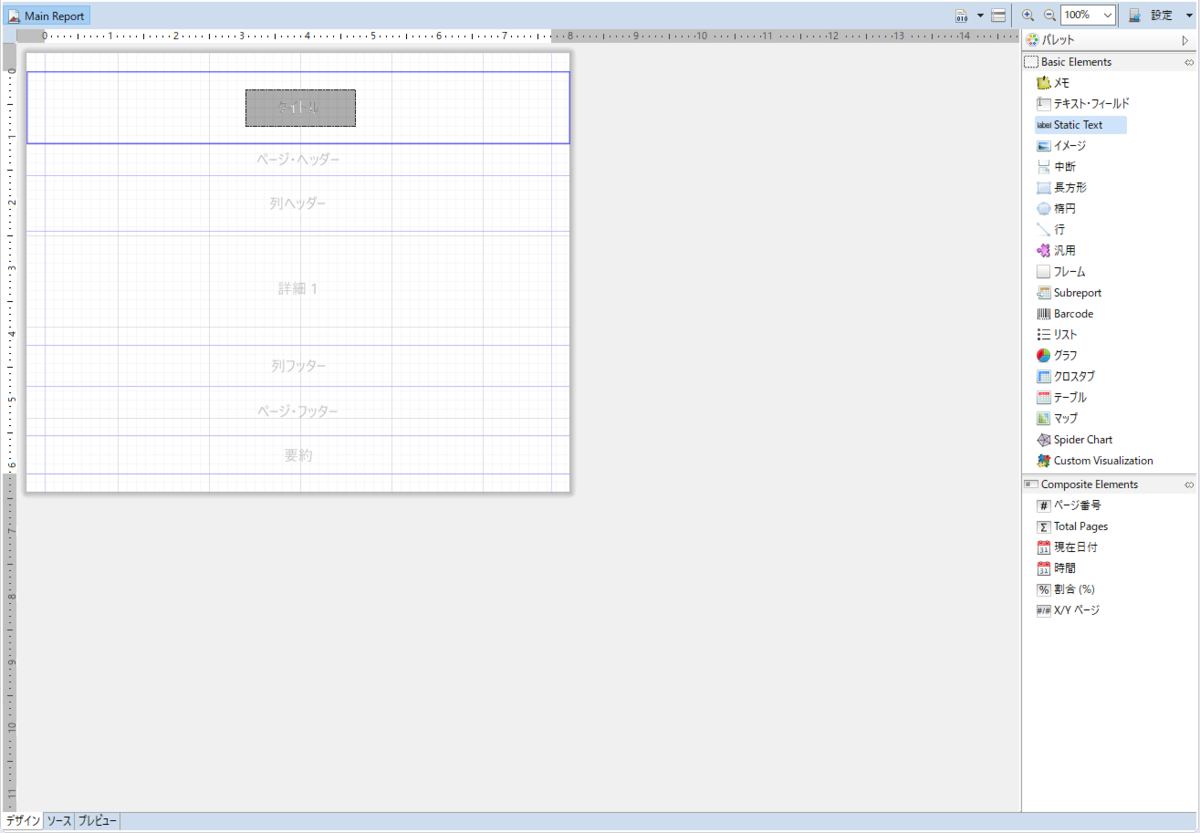Click the zoom out magnifier icon
The height and width of the screenshot is (833, 1200).
tap(1049, 15)
